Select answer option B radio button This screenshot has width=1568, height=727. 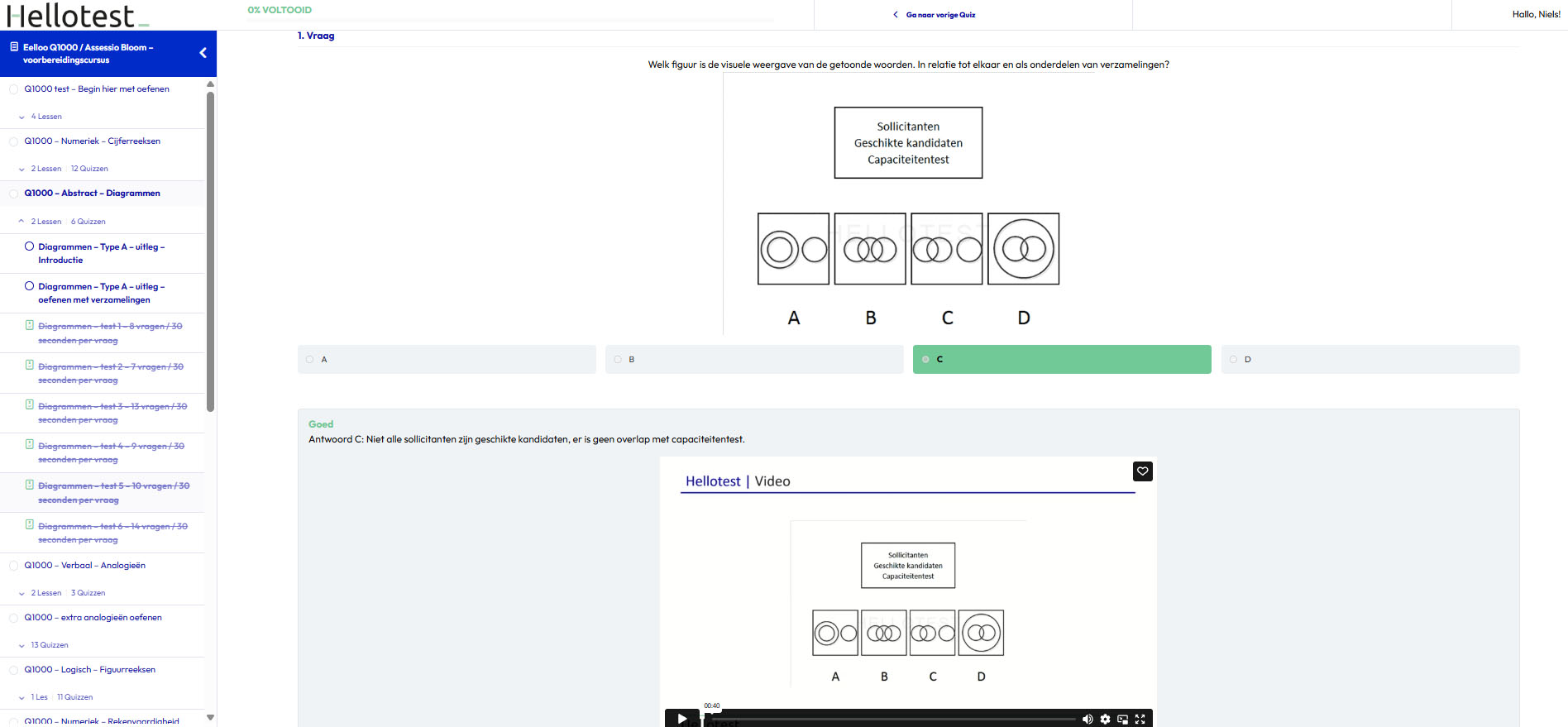click(618, 360)
